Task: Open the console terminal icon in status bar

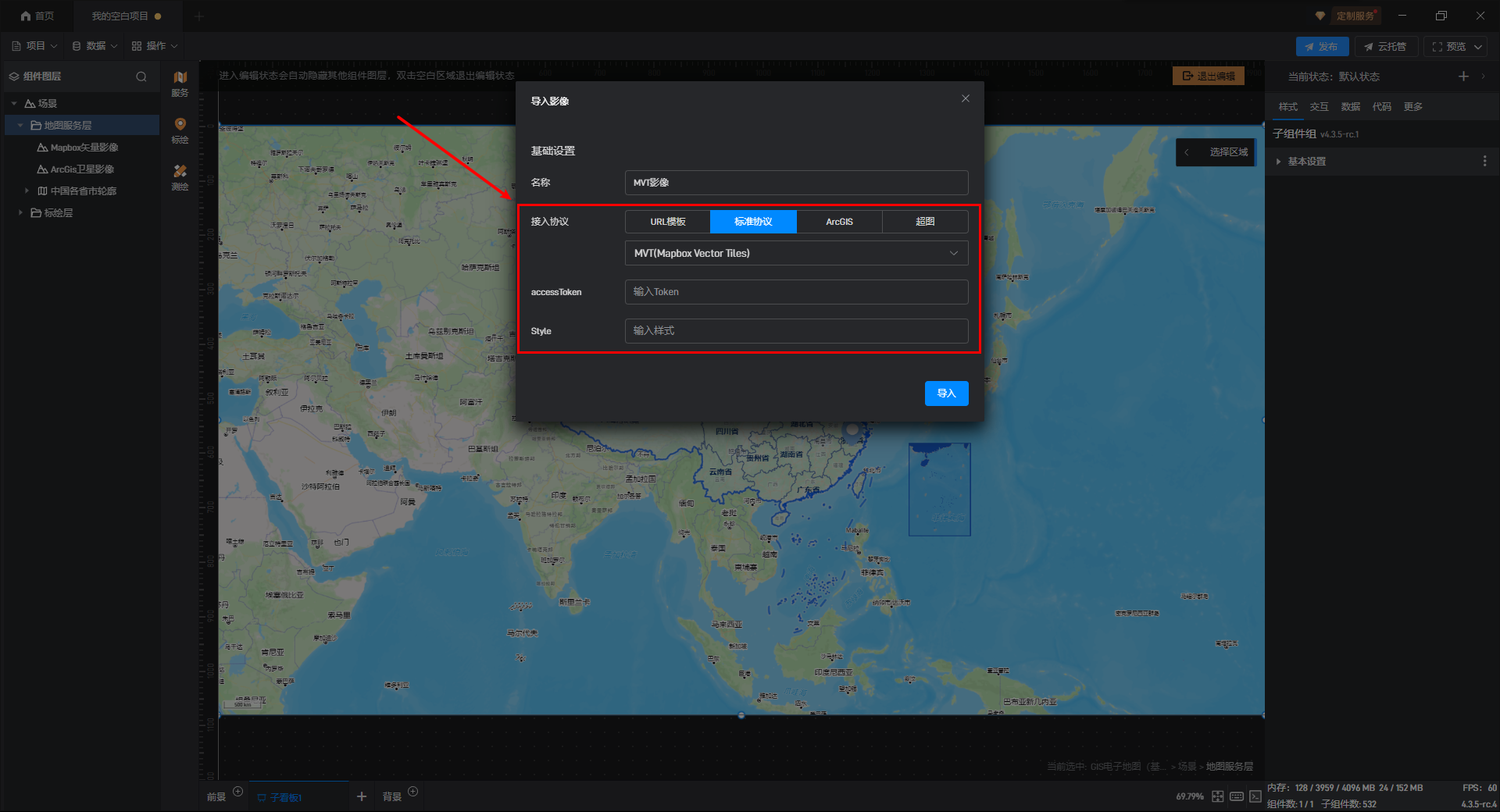Action: pos(1255,796)
